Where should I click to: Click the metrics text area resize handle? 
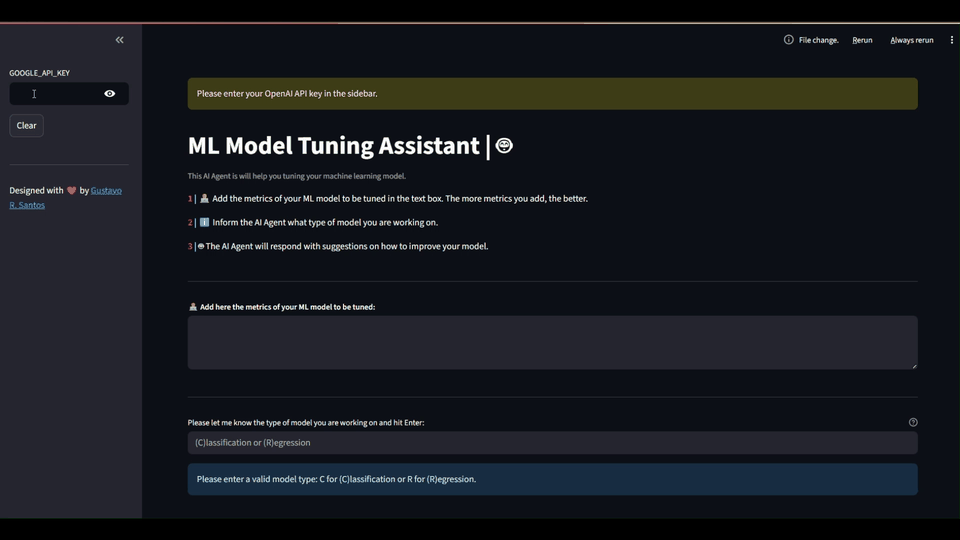tap(913, 365)
